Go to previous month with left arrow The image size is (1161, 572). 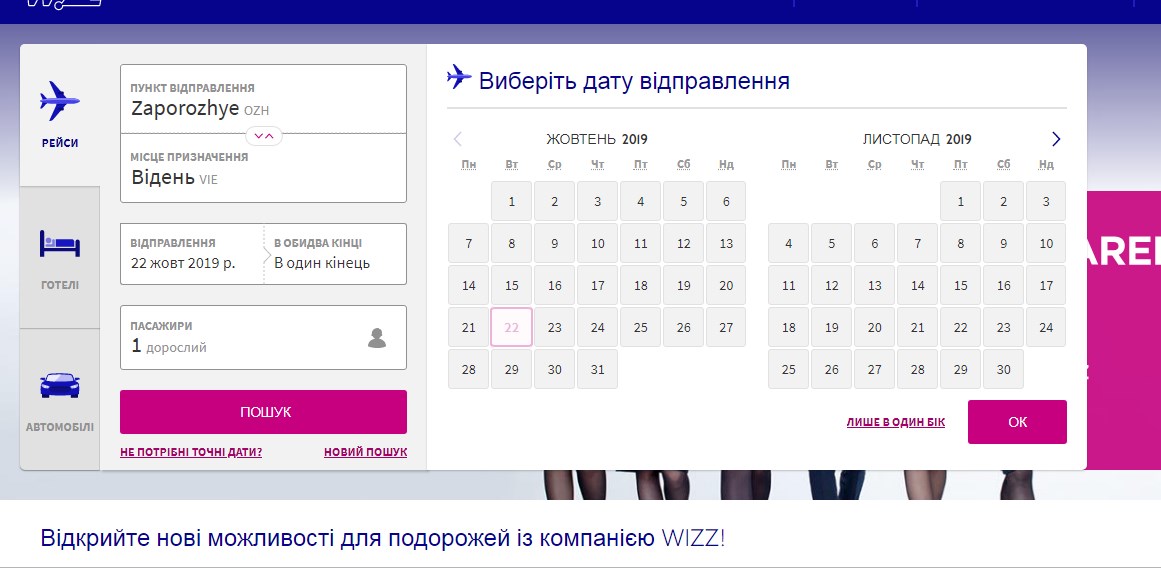(x=458, y=139)
